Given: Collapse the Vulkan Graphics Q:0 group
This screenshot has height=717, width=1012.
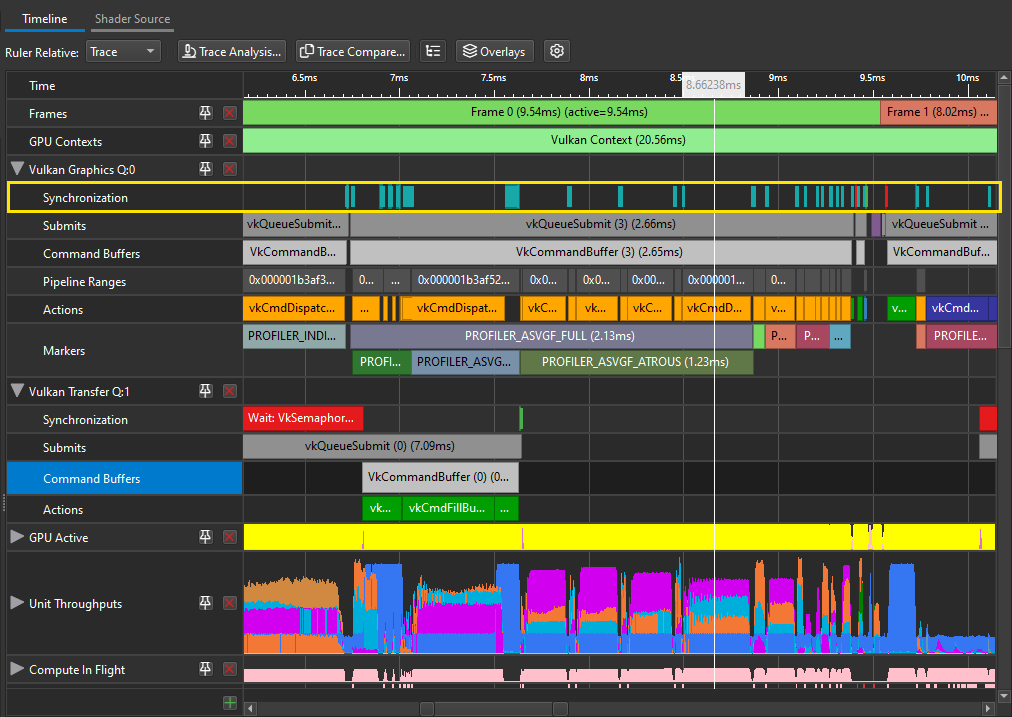Looking at the screenshot, I should coord(17,169).
